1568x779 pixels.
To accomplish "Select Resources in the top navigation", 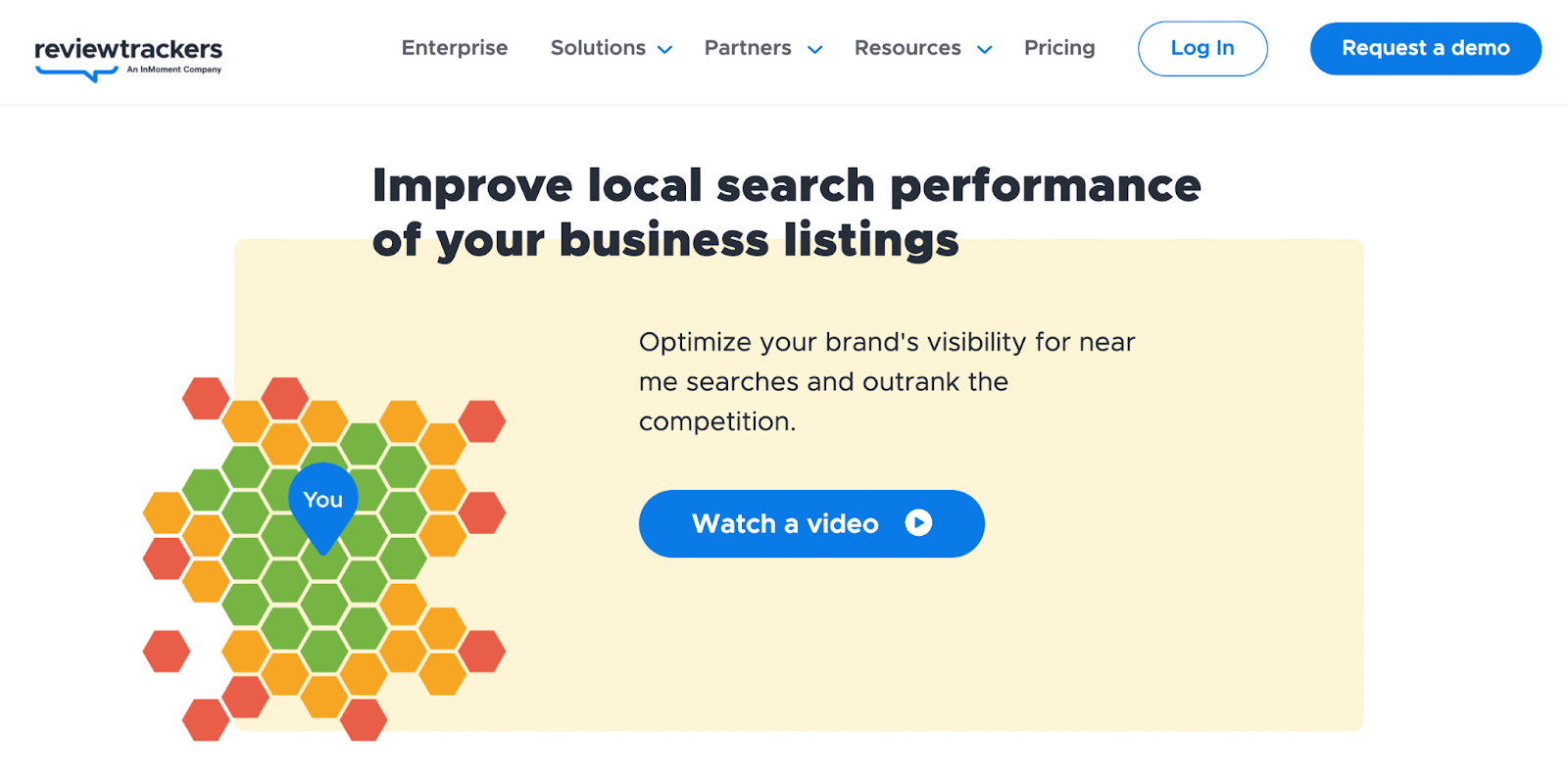I will (x=907, y=47).
